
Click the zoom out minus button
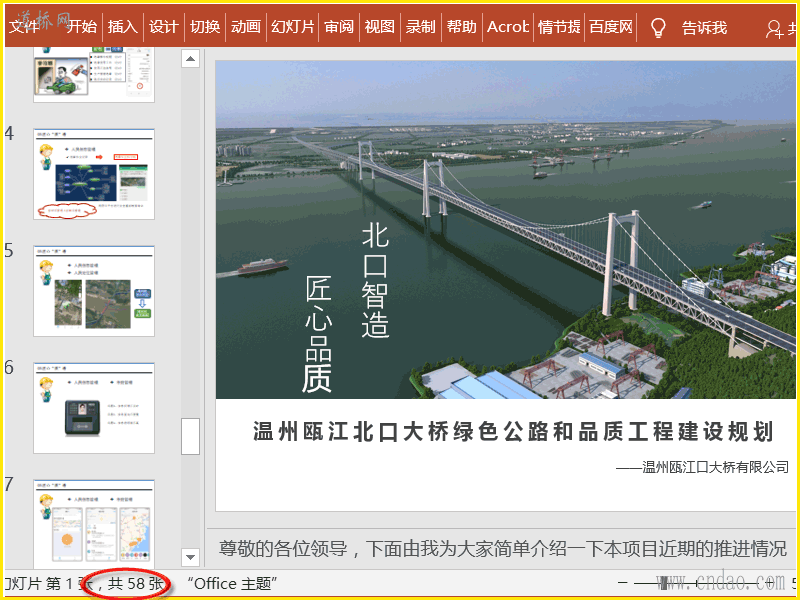[x=622, y=582]
